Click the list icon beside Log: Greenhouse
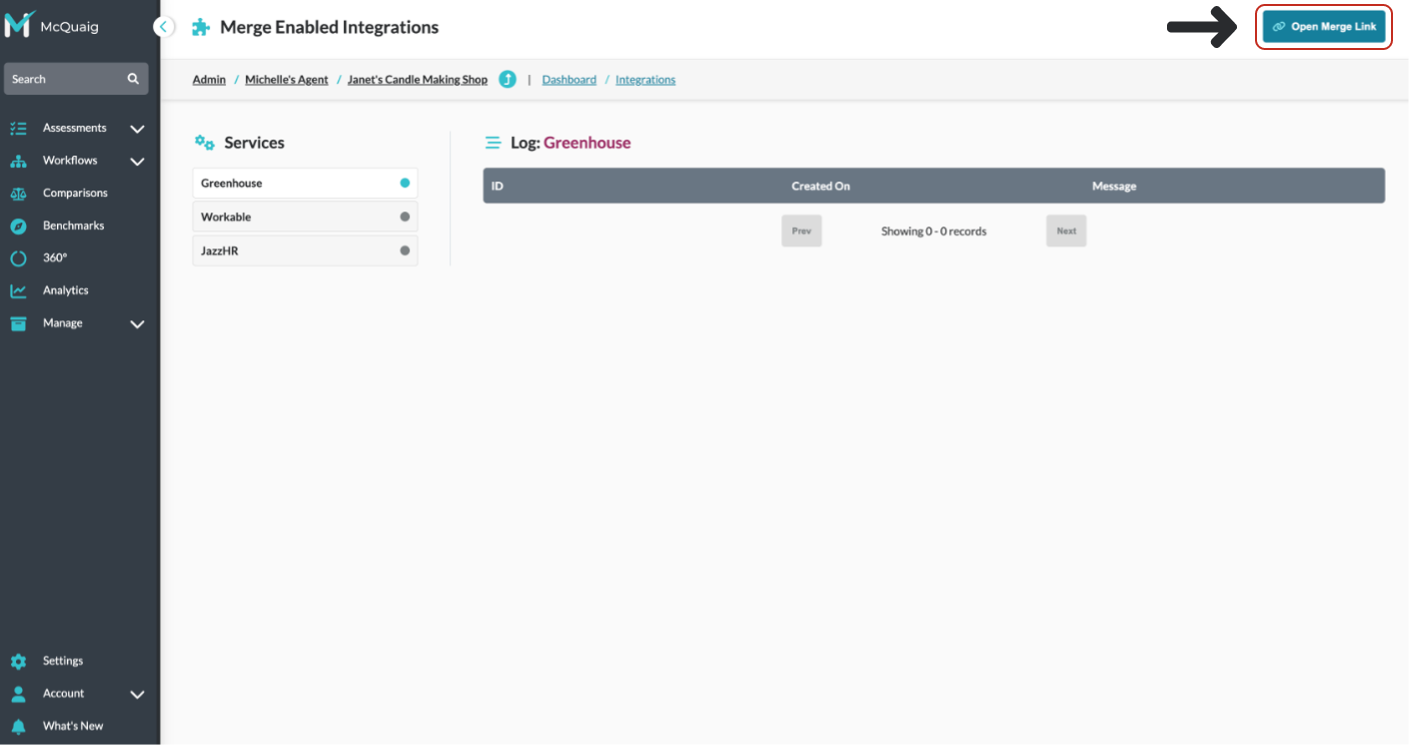 pyautogui.click(x=493, y=141)
